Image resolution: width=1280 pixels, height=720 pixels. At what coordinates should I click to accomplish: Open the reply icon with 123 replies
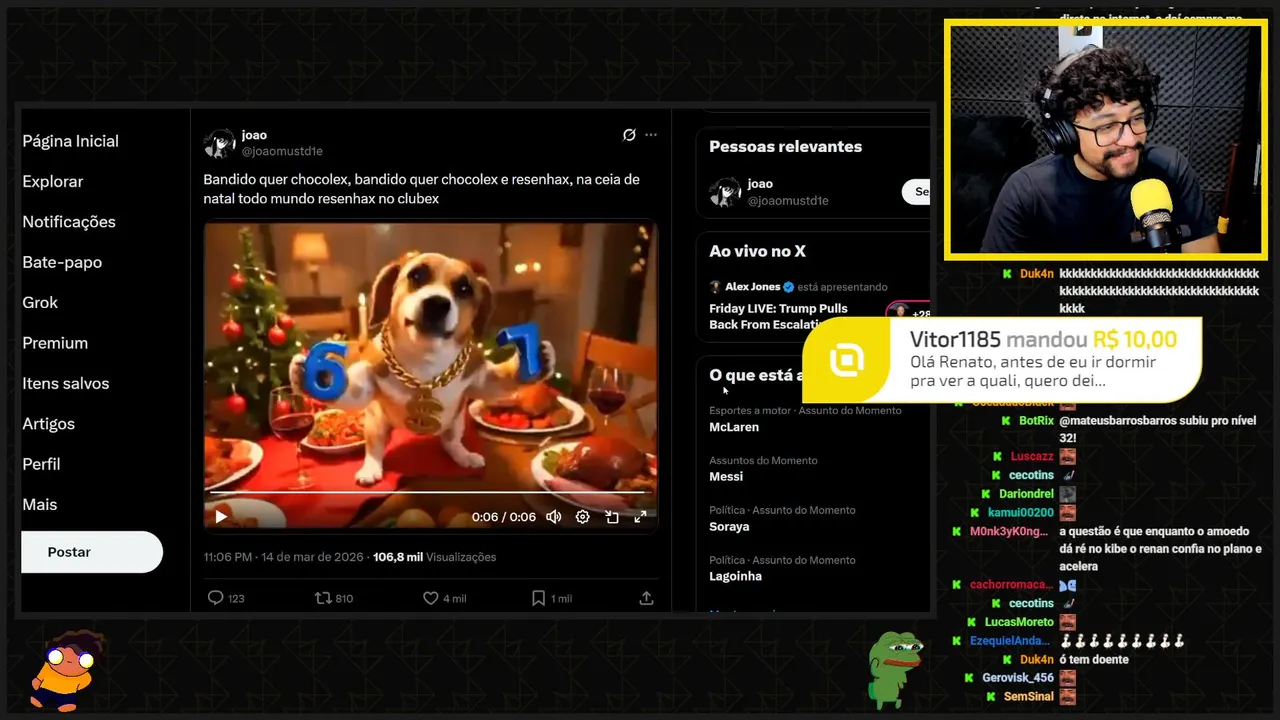point(226,598)
